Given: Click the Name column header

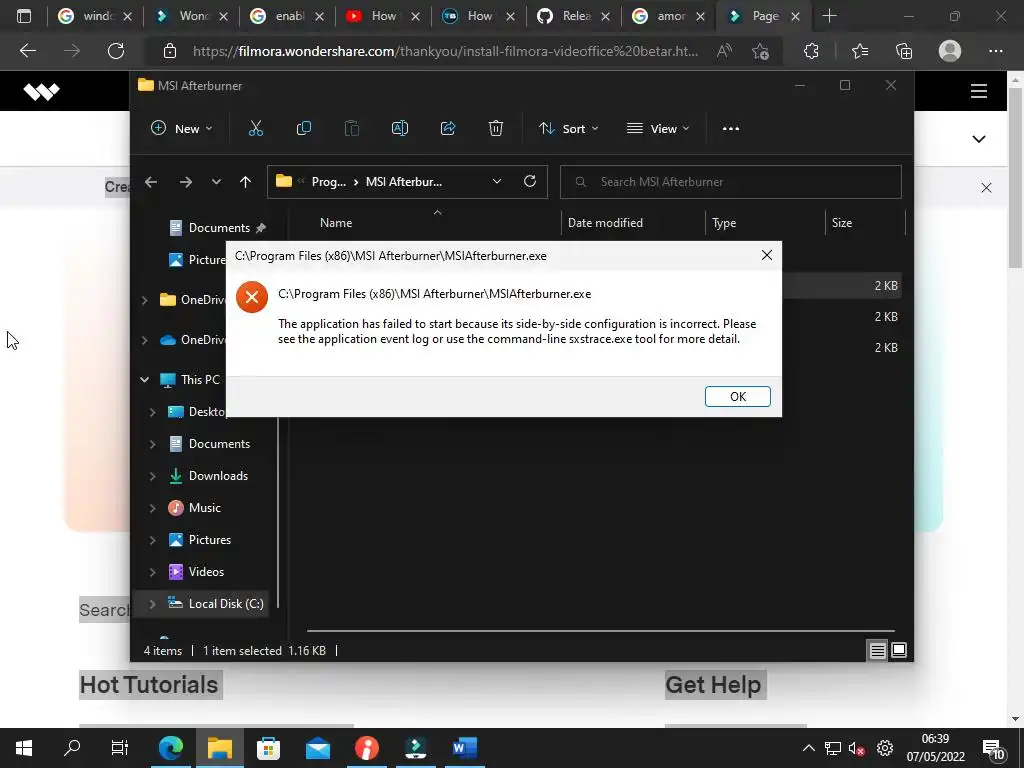Looking at the screenshot, I should point(336,223).
